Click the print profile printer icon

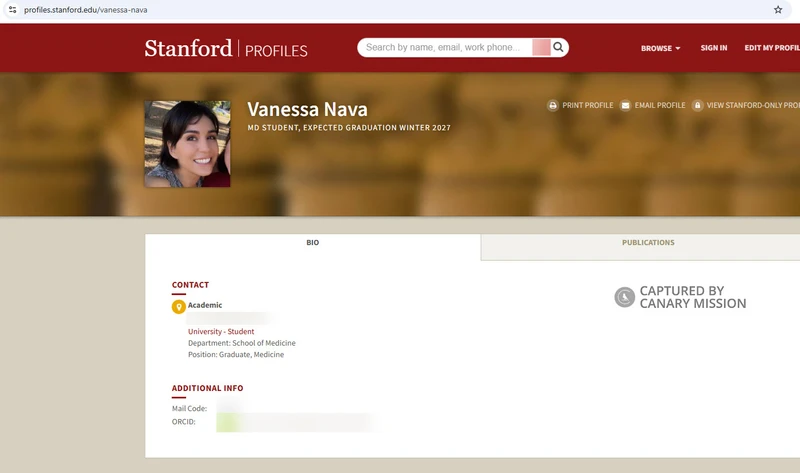pos(553,105)
